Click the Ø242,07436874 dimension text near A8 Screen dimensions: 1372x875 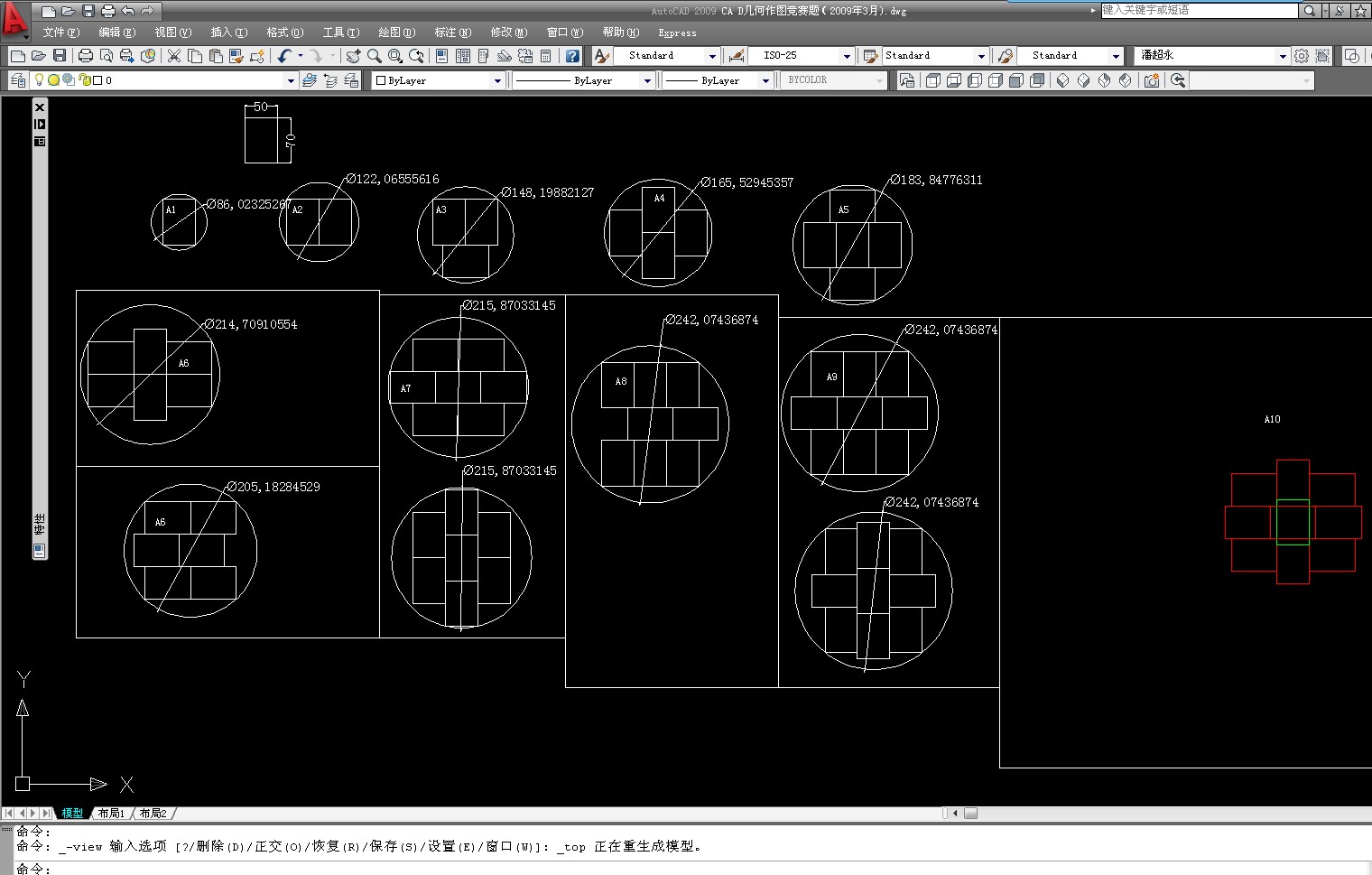(x=712, y=320)
